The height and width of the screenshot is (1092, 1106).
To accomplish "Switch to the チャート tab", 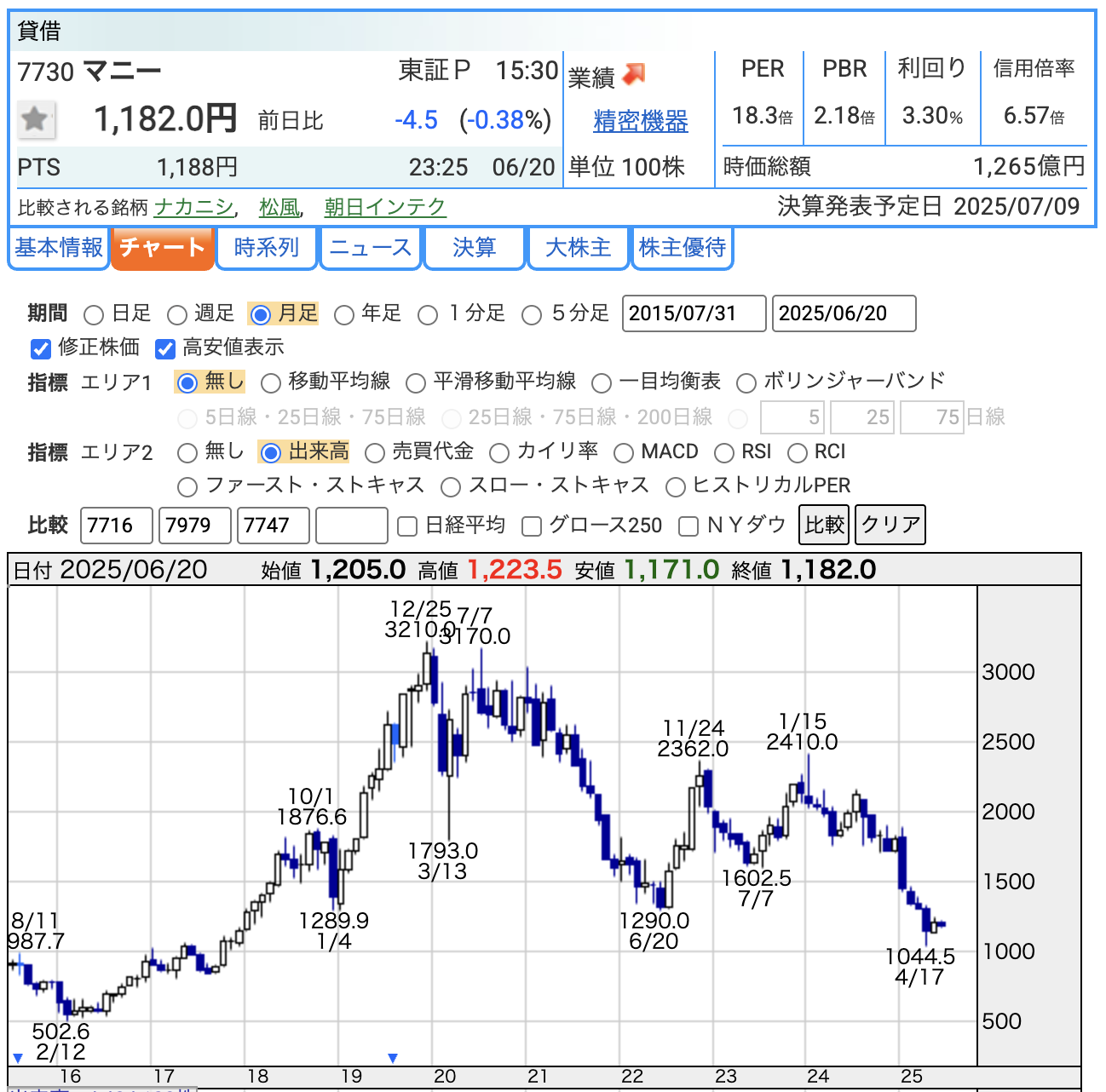I will [162, 248].
